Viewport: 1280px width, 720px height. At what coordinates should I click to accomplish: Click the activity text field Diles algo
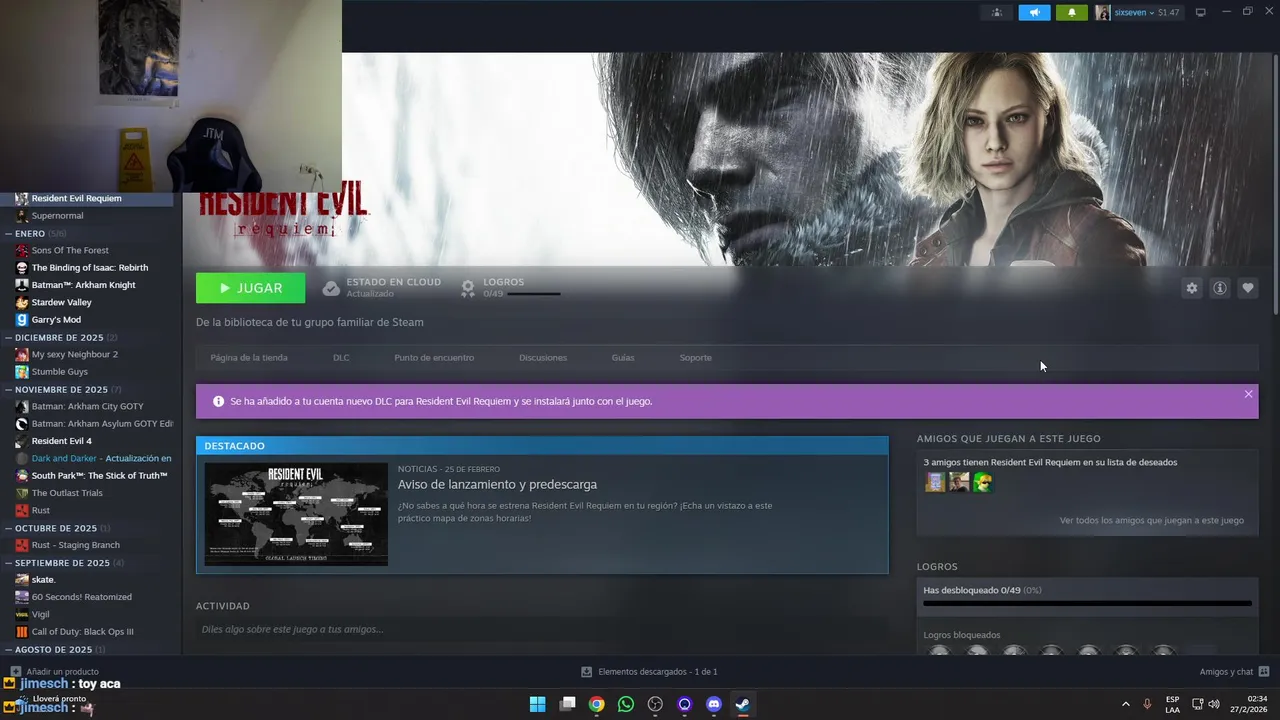coord(540,629)
